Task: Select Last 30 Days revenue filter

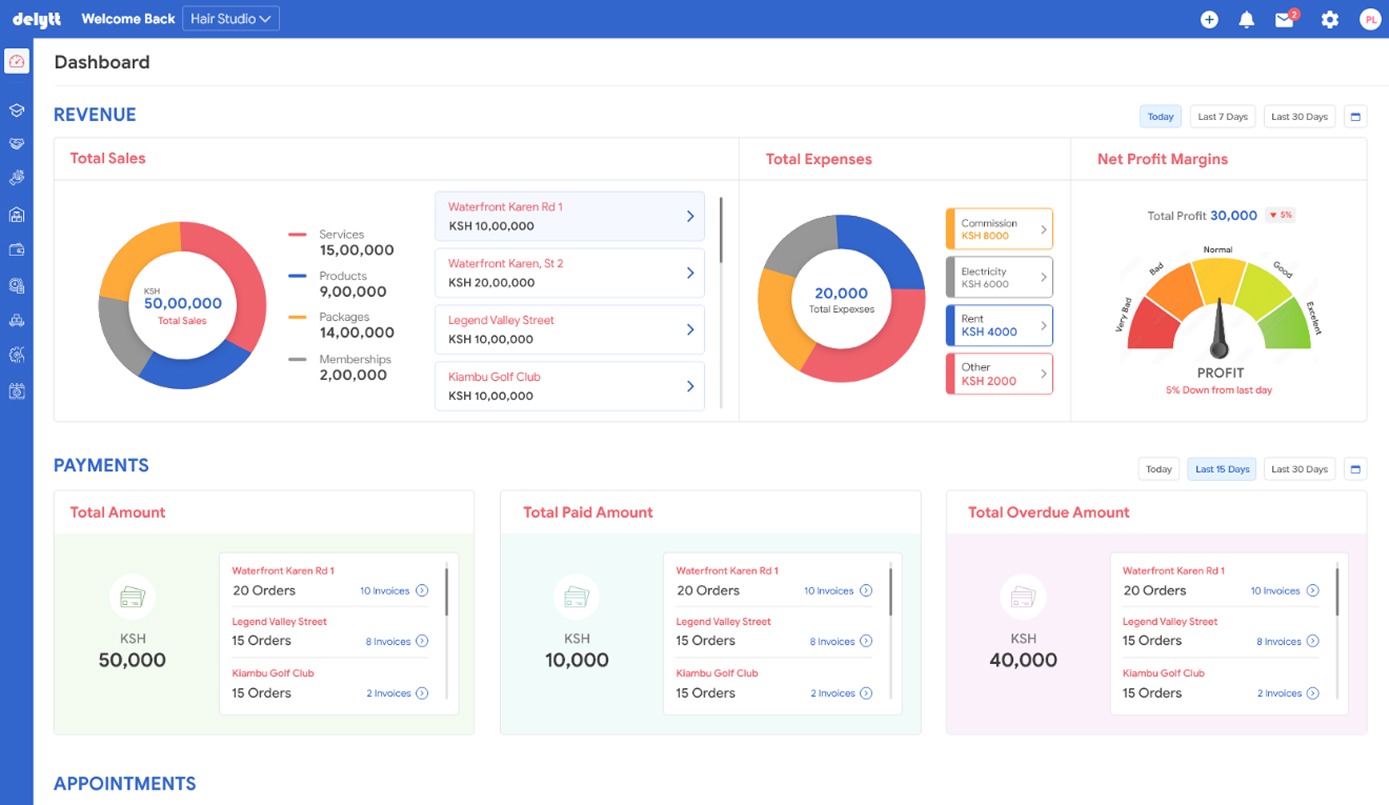Action: point(1299,117)
